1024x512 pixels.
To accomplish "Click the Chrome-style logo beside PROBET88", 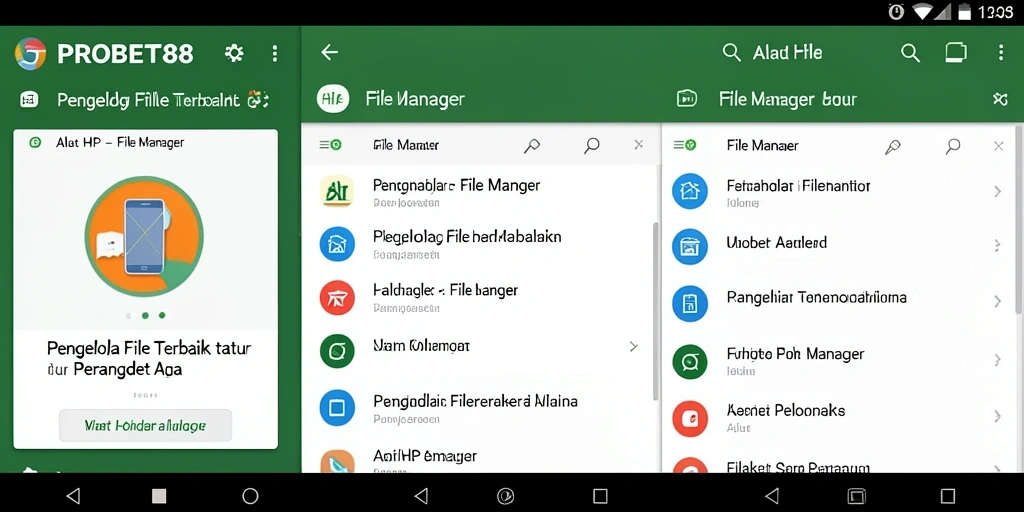I will click(x=31, y=54).
